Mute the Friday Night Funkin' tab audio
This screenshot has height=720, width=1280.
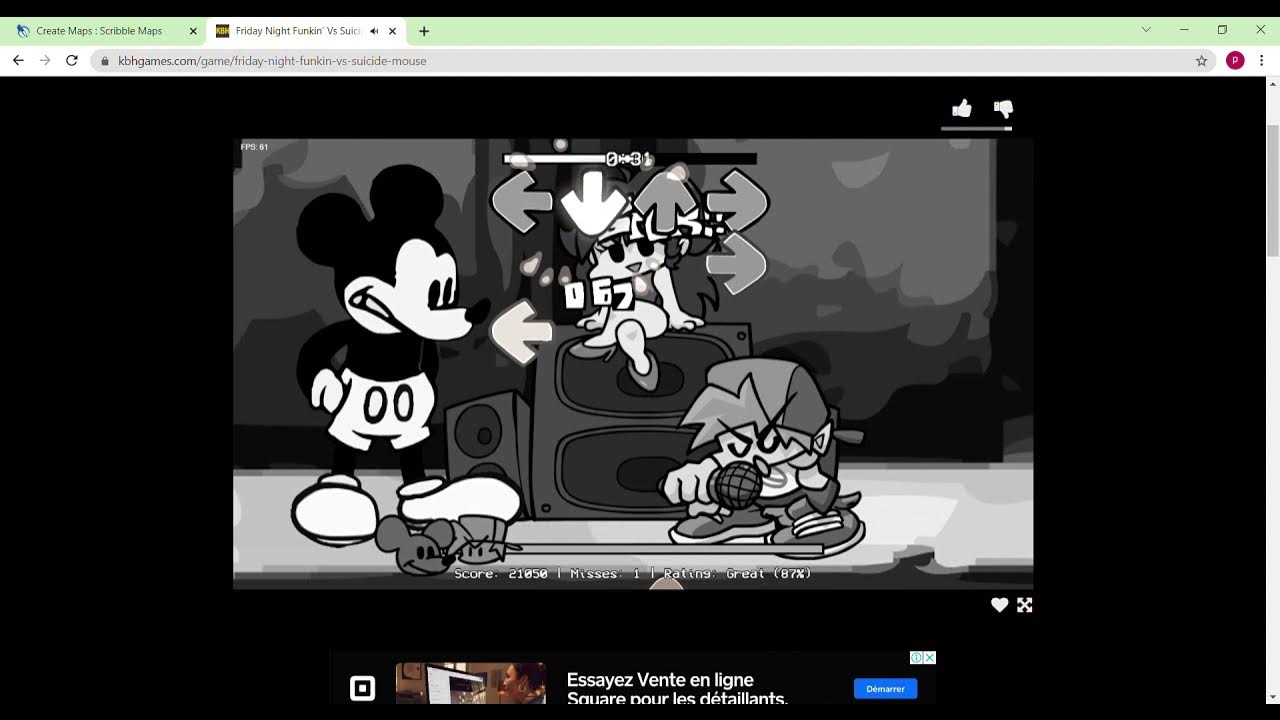click(x=374, y=31)
